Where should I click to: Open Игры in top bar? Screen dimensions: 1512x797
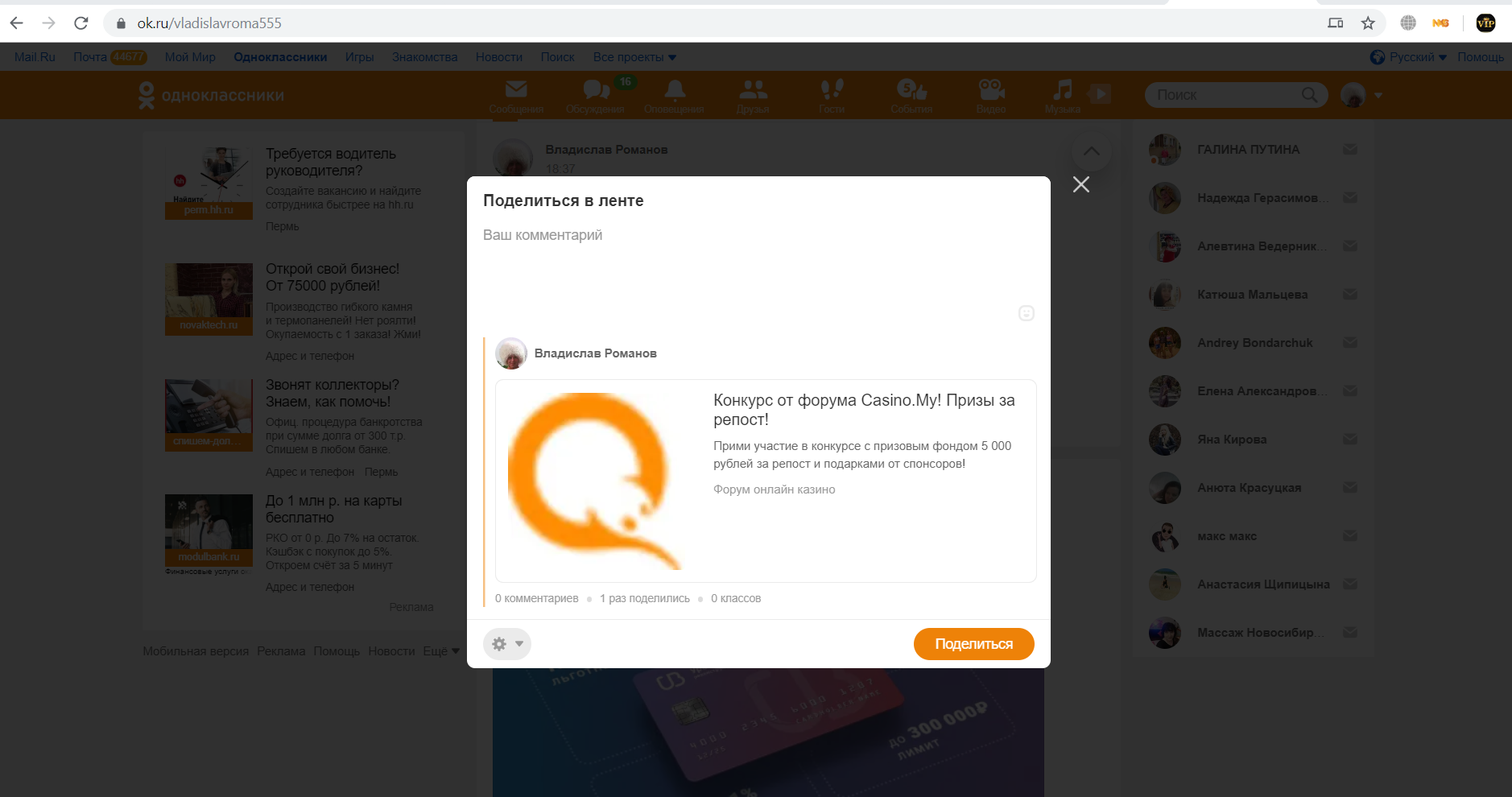(359, 57)
